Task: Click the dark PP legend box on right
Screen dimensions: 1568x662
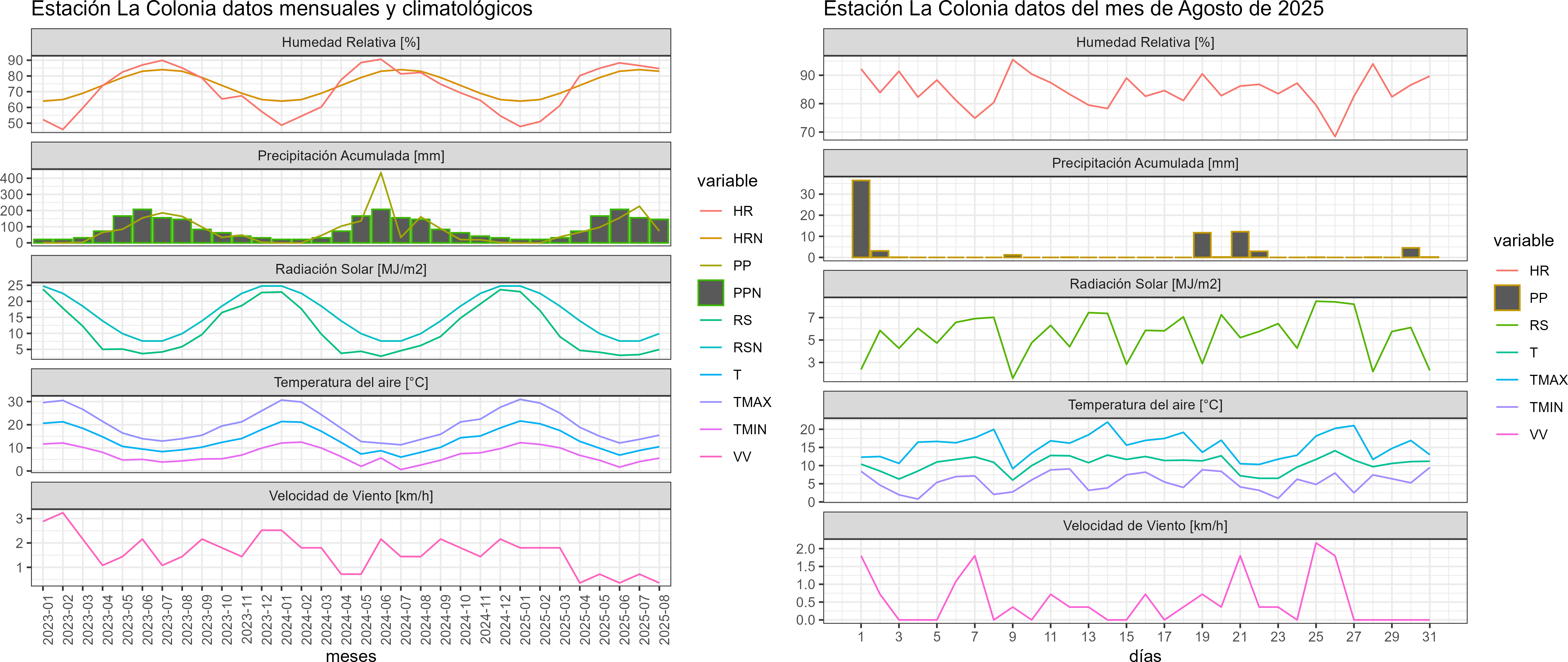Action: (1507, 298)
